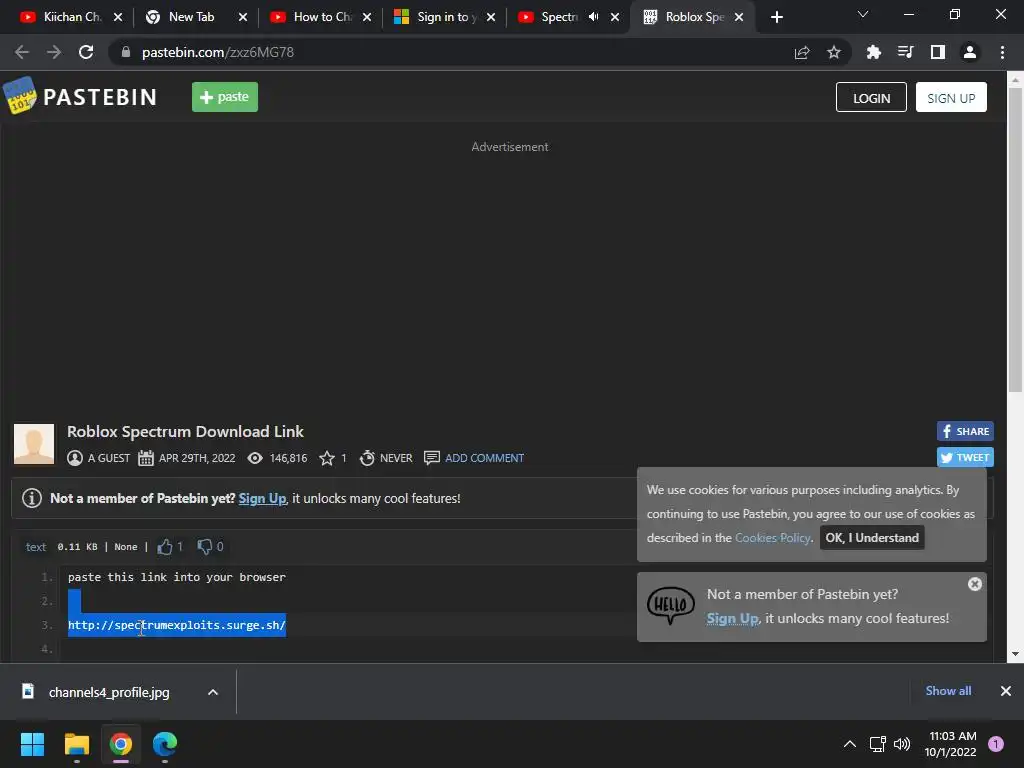This screenshot has width=1024, height=768.
Task: Go back to previous page
Action: (x=22, y=52)
